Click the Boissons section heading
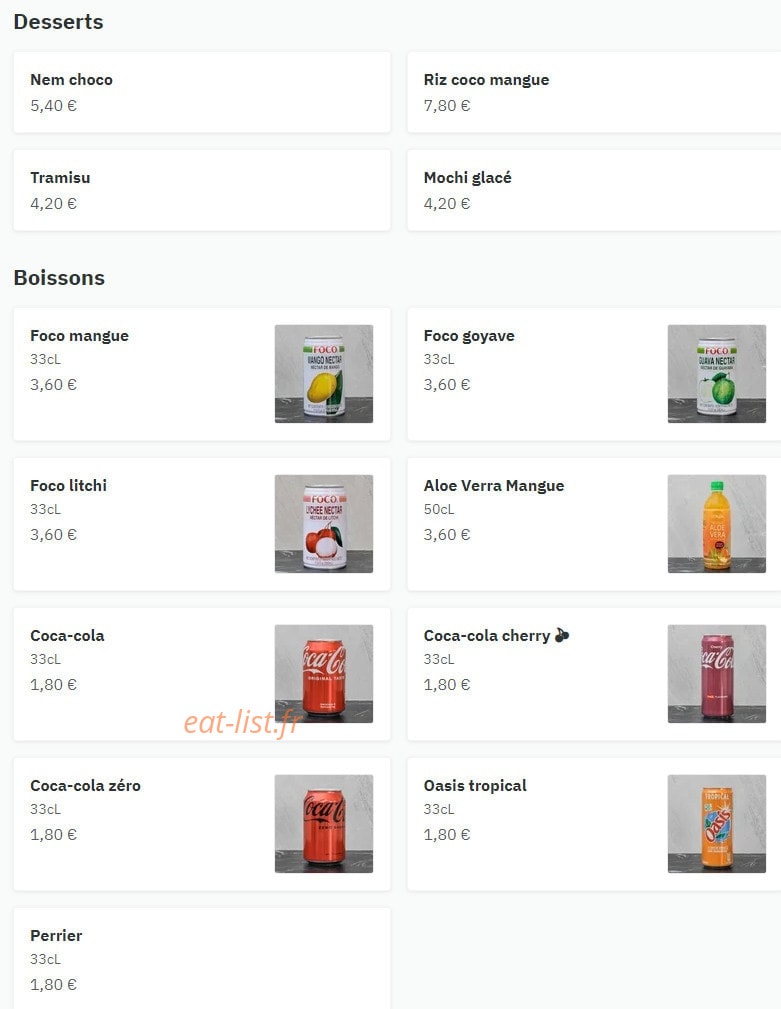The height and width of the screenshot is (1009, 781). 59,278
